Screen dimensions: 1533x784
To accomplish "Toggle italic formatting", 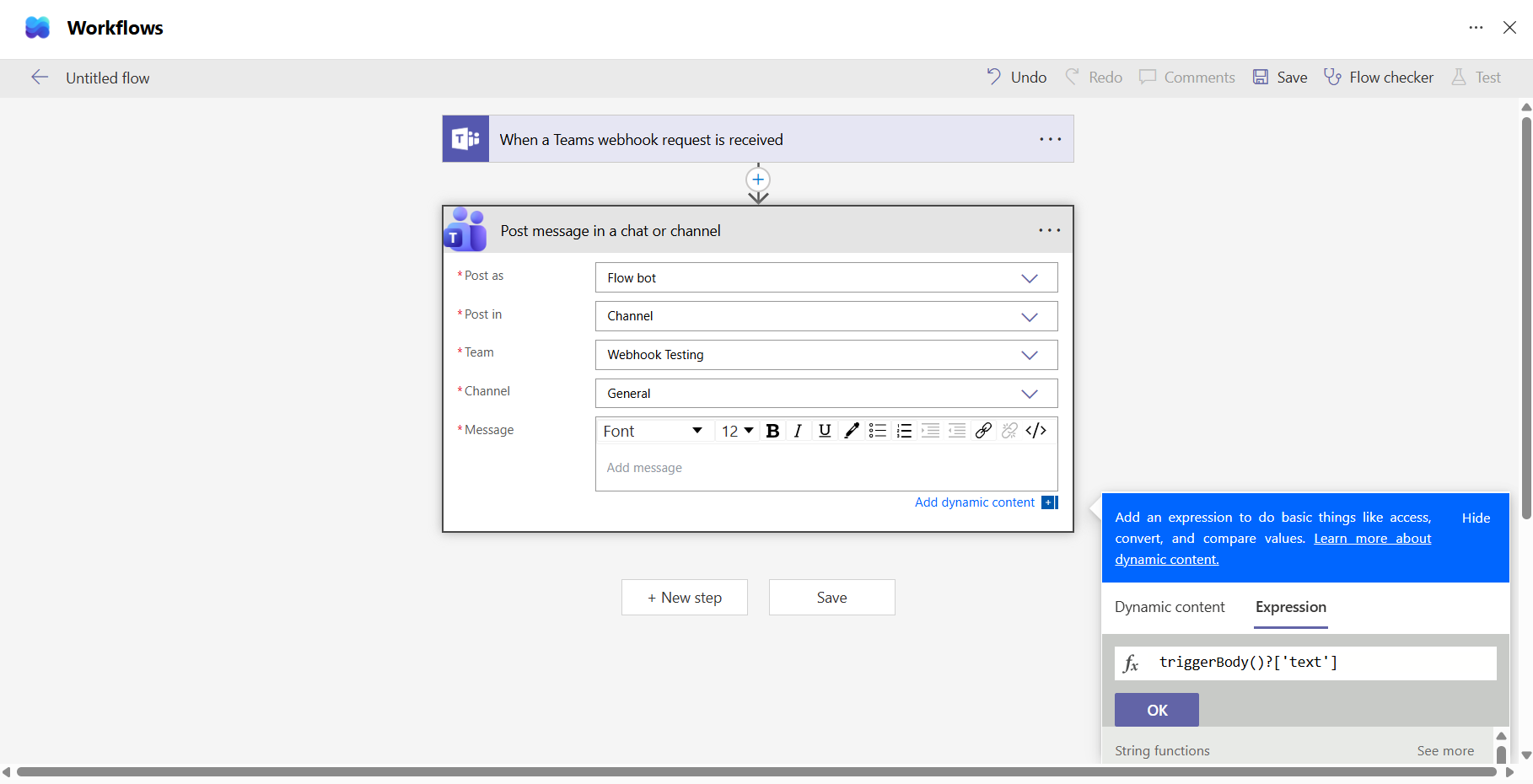I will [798, 431].
